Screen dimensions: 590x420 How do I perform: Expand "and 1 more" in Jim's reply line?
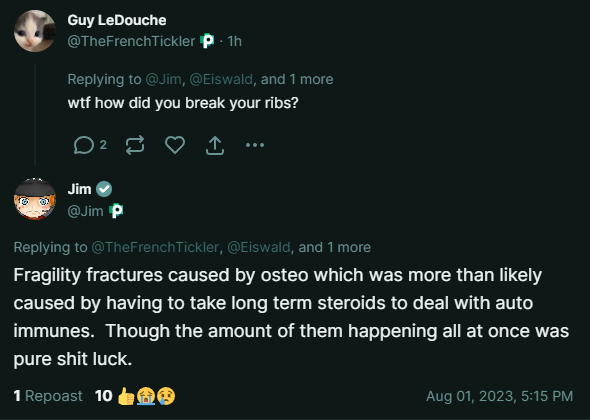[x=335, y=247]
